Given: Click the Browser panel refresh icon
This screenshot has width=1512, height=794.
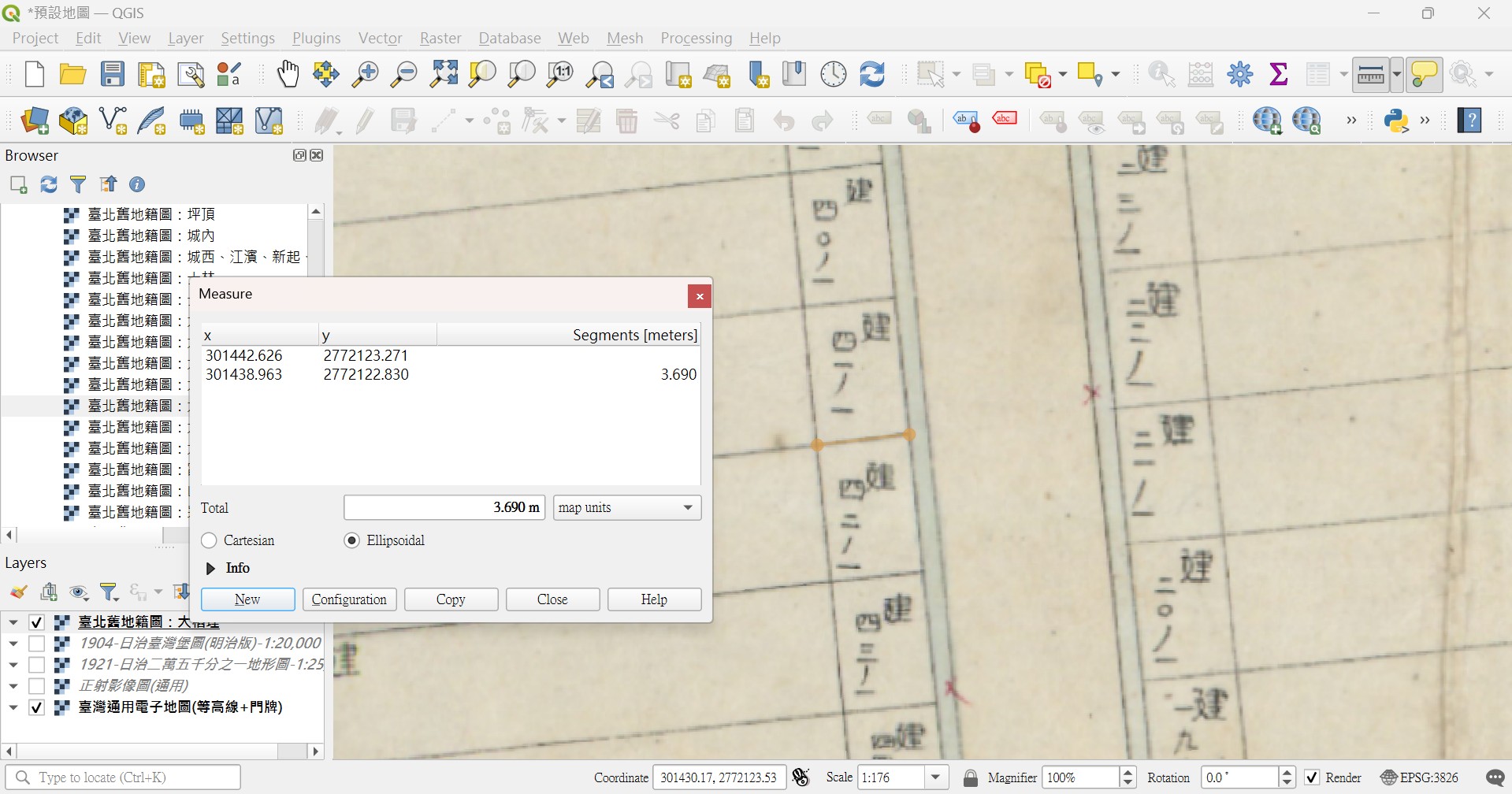Looking at the screenshot, I should click(49, 184).
